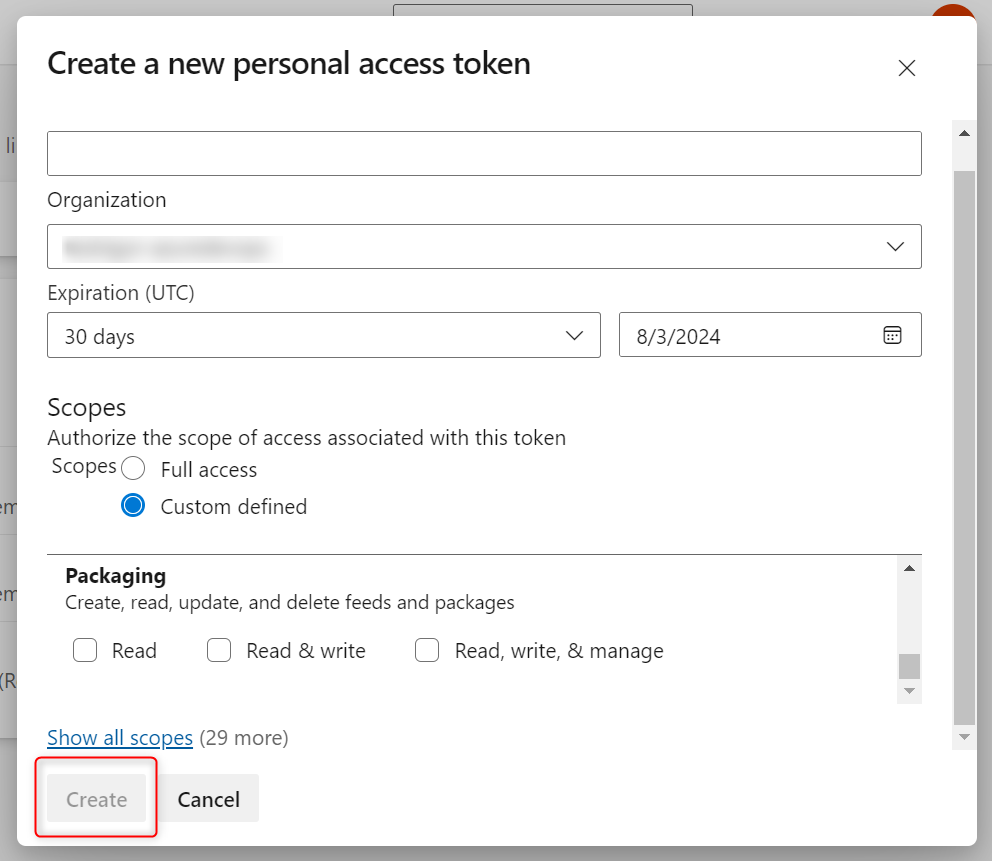Tick the Read, write, & manage checkbox

pyautogui.click(x=427, y=651)
